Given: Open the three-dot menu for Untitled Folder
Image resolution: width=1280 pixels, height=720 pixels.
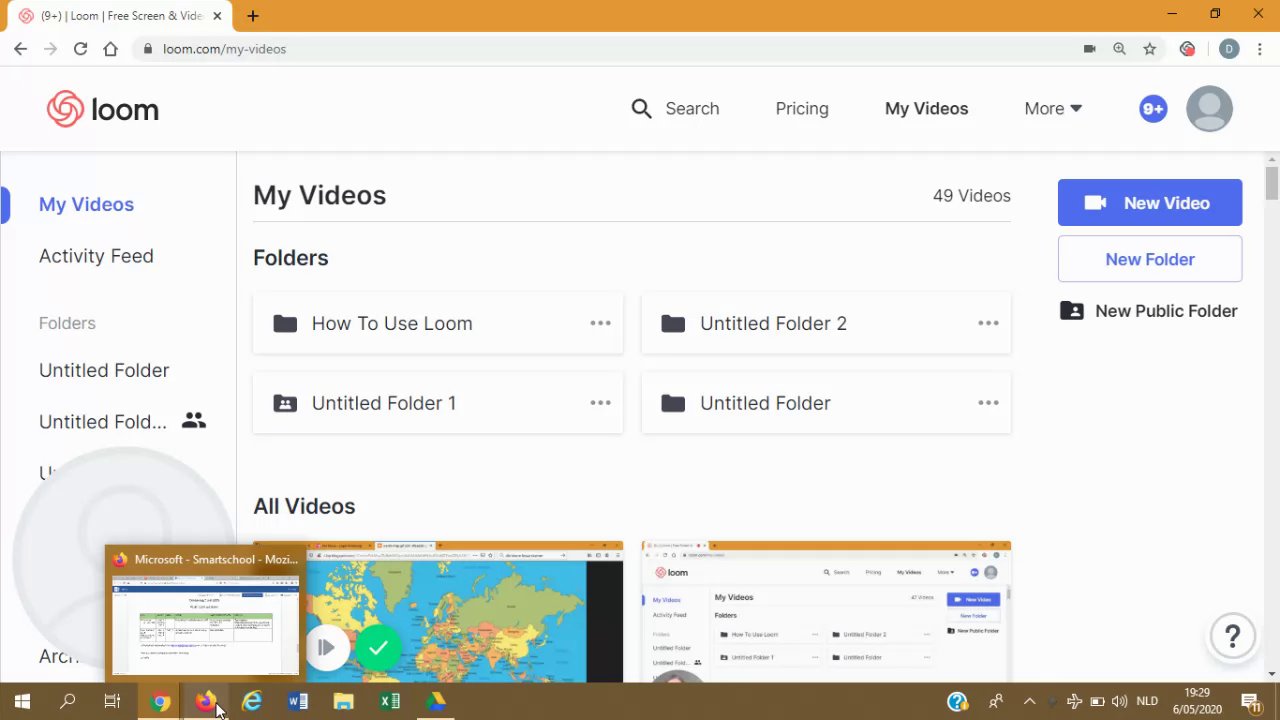Looking at the screenshot, I should pyautogui.click(x=988, y=403).
